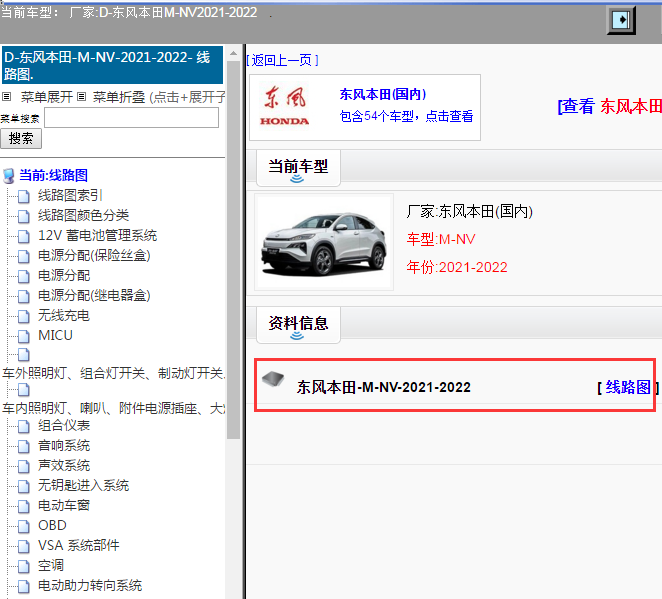The image size is (662, 599).
Task: Open tree item 声效系统
Action: click(64, 465)
